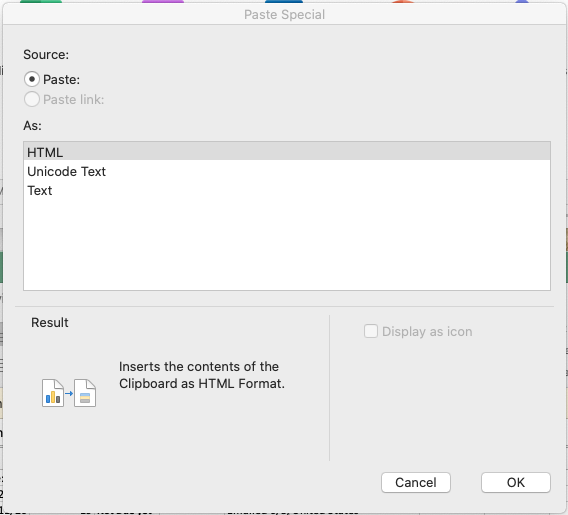The width and height of the screenshot is (568, 515).
Task: Click the Result heading text
Action: pos(50,322)
